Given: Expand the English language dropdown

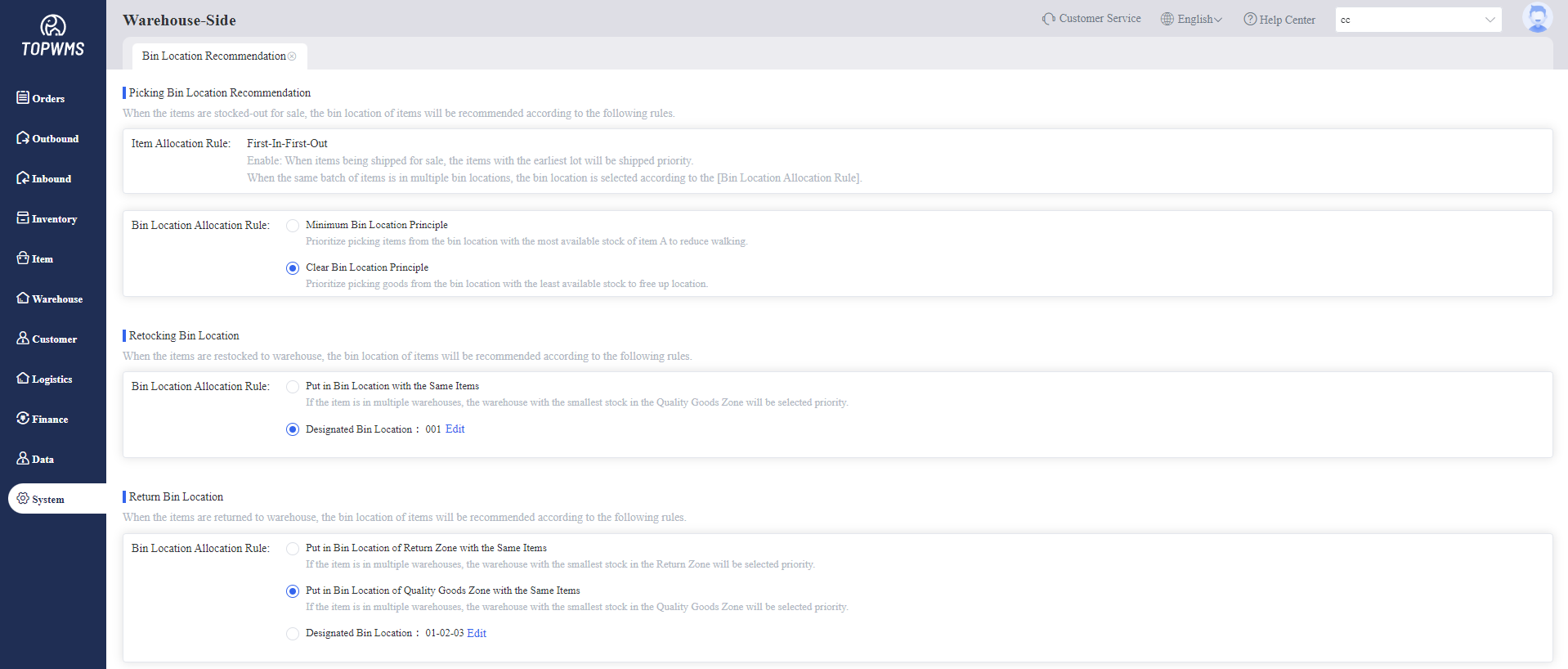Looking at the screenshot, I should click(x=1192, y=19).
